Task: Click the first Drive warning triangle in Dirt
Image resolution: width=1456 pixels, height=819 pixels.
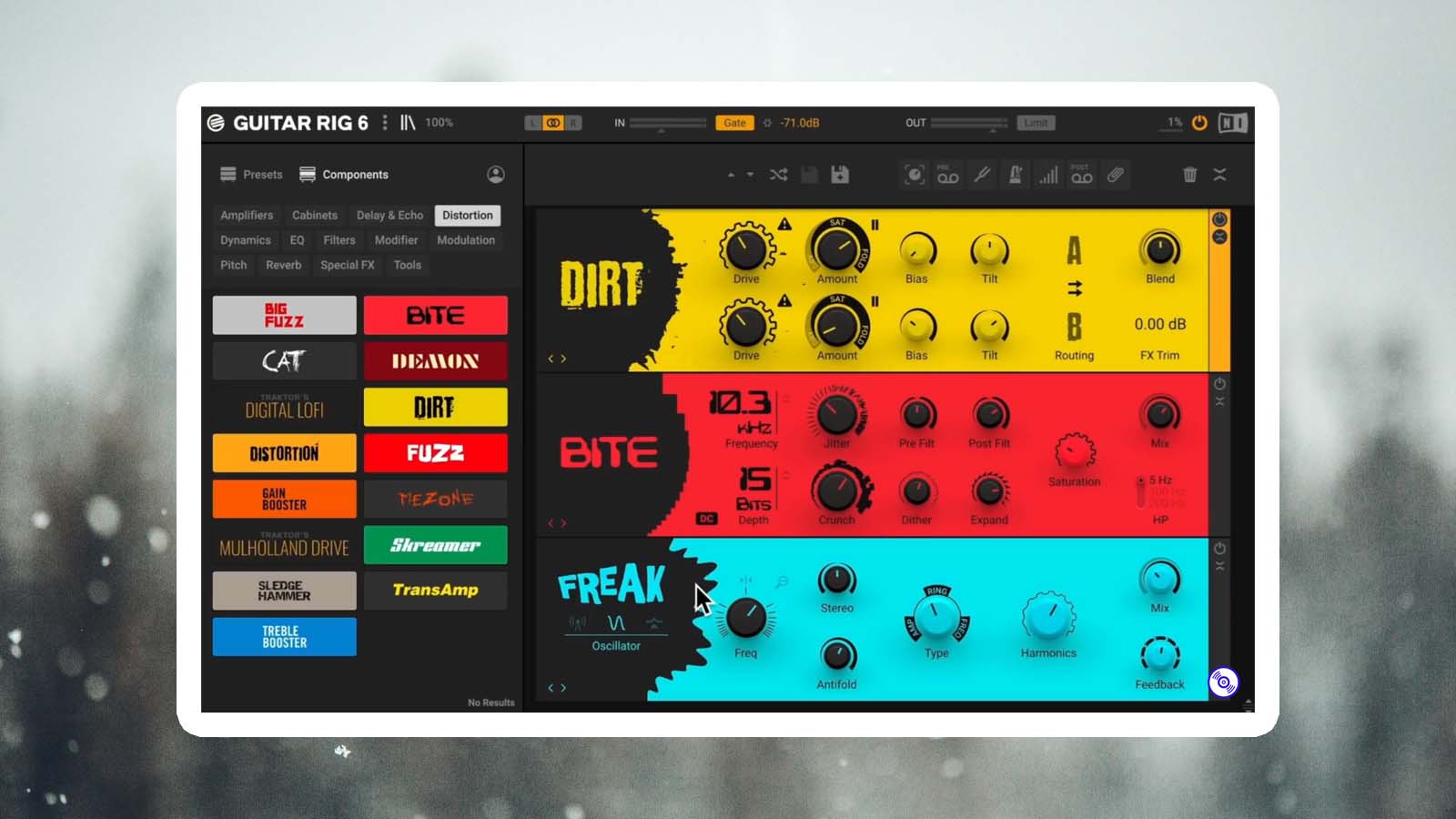Action: coord(784,224)
